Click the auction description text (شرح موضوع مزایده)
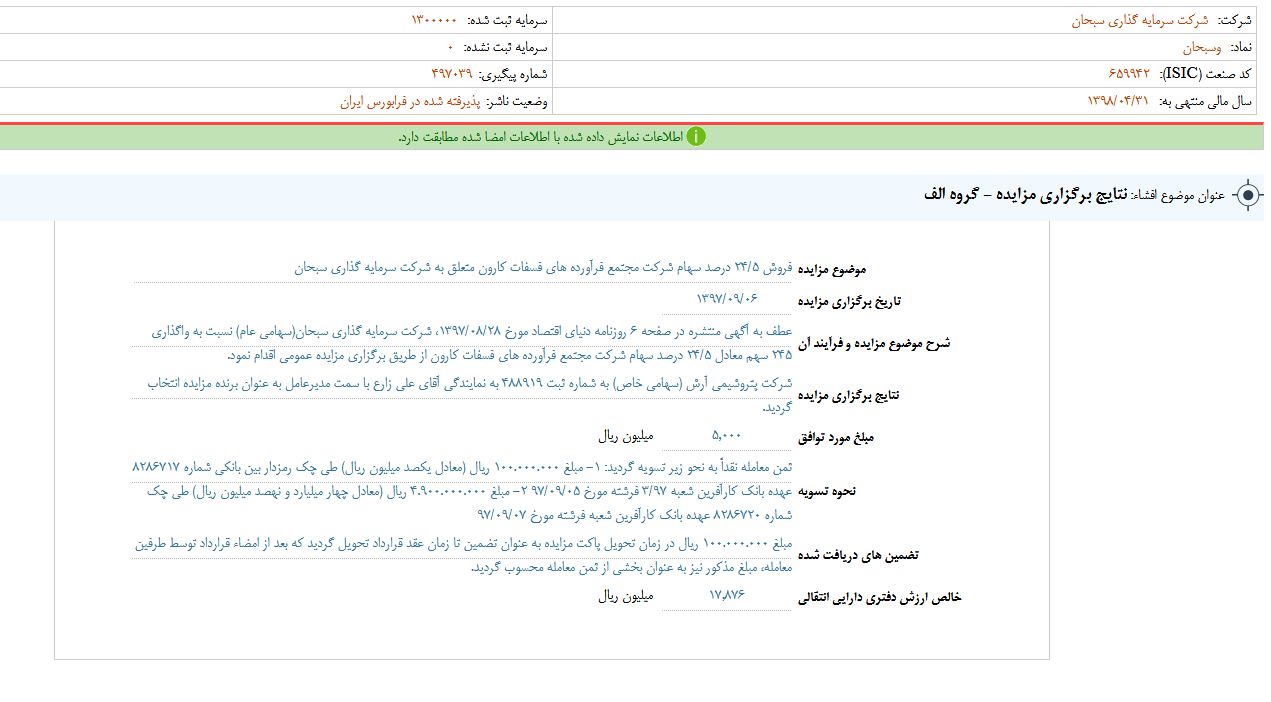This screenshot has width=1271, height=702. [x=470, y=342]
